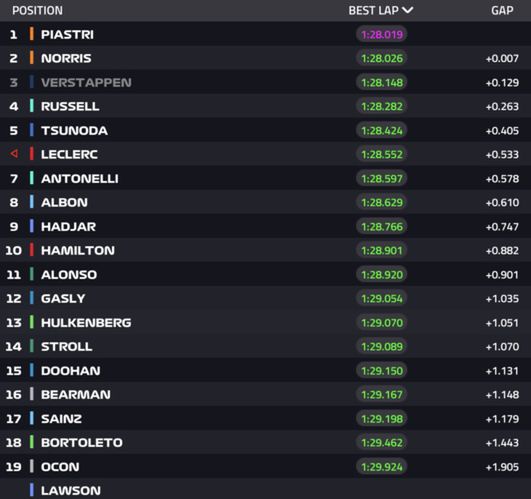Viewport: 531px width, 499px height.
Task: Open Hulkenberg driver name
Action: pos(86,323)
